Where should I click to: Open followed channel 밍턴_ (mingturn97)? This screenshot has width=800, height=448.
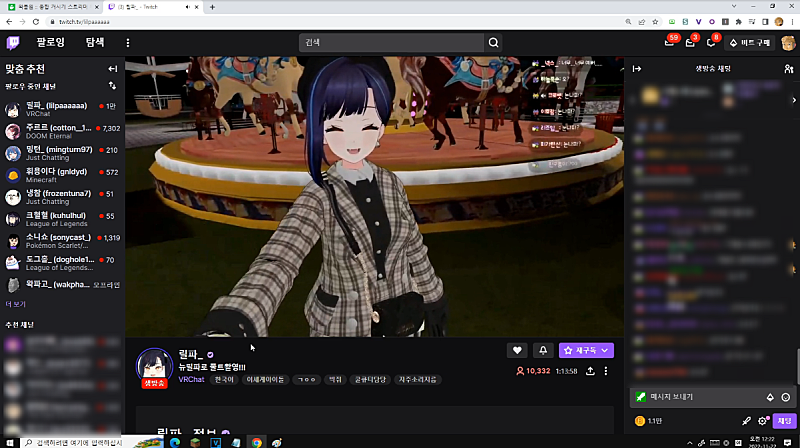point(62,153)
